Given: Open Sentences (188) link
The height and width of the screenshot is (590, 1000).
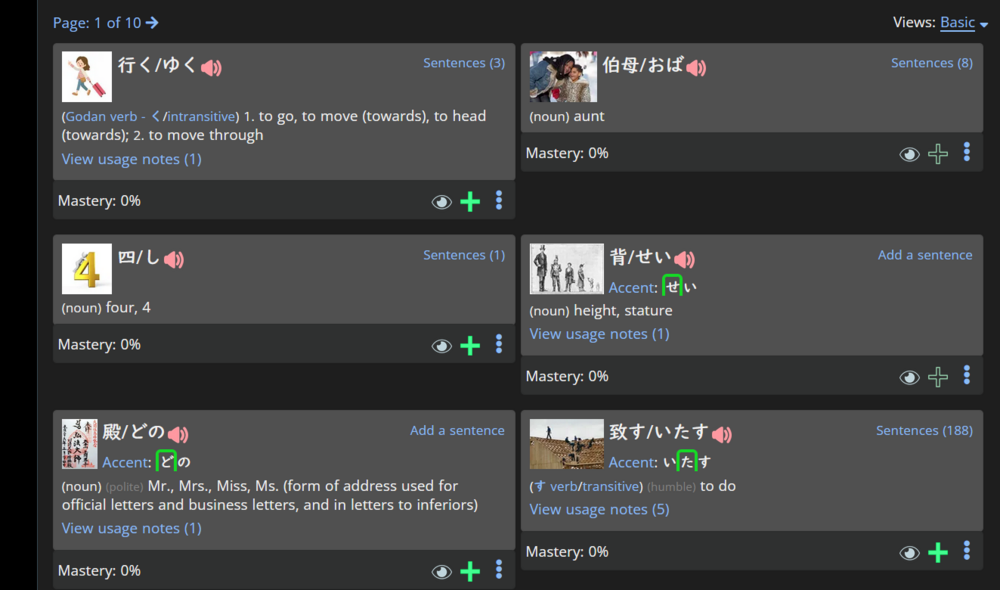Looking at the screenshot, I should [x=924, y=431].
